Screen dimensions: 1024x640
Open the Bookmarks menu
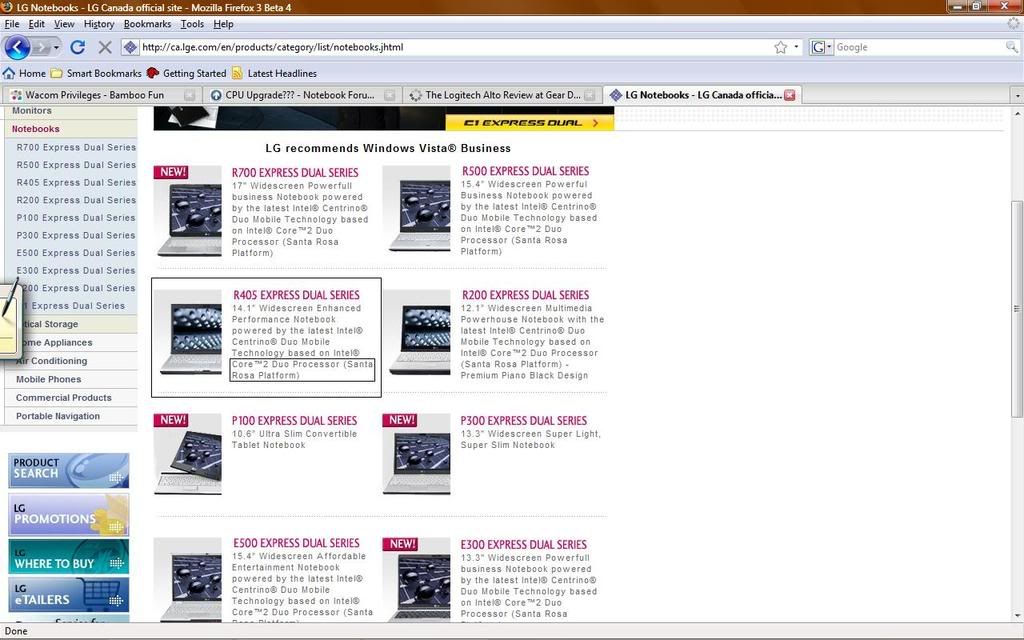click(x=148, y=24)
